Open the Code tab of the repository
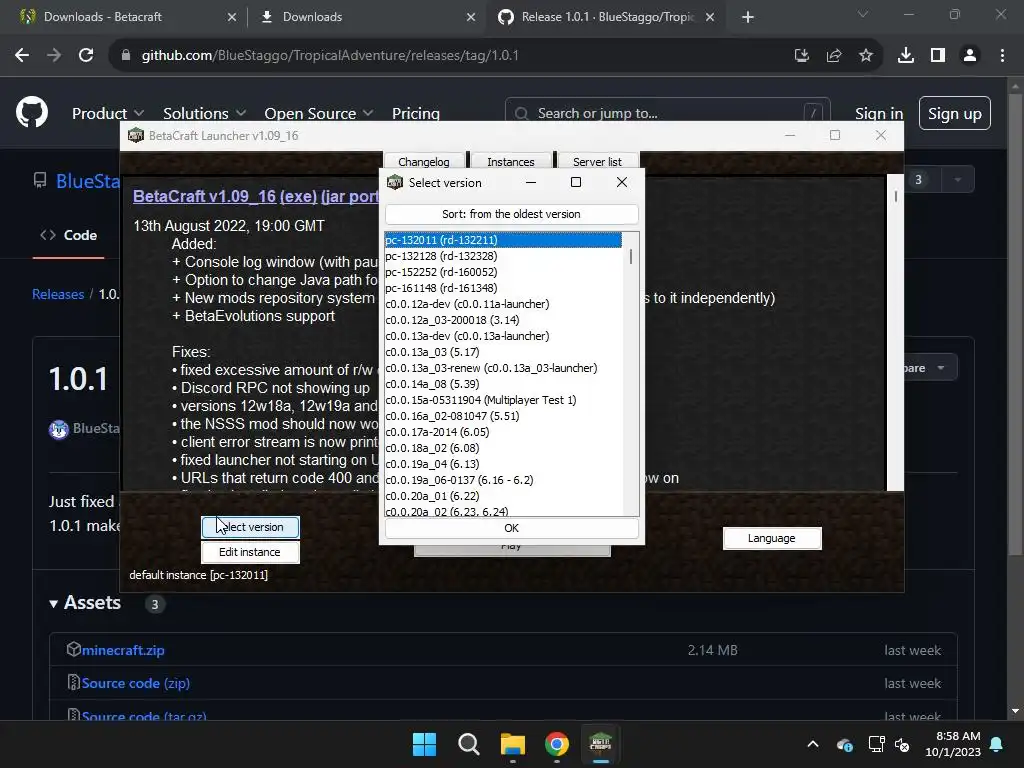Viewport: 1024px width, 768px height. [x=69, y=235]
